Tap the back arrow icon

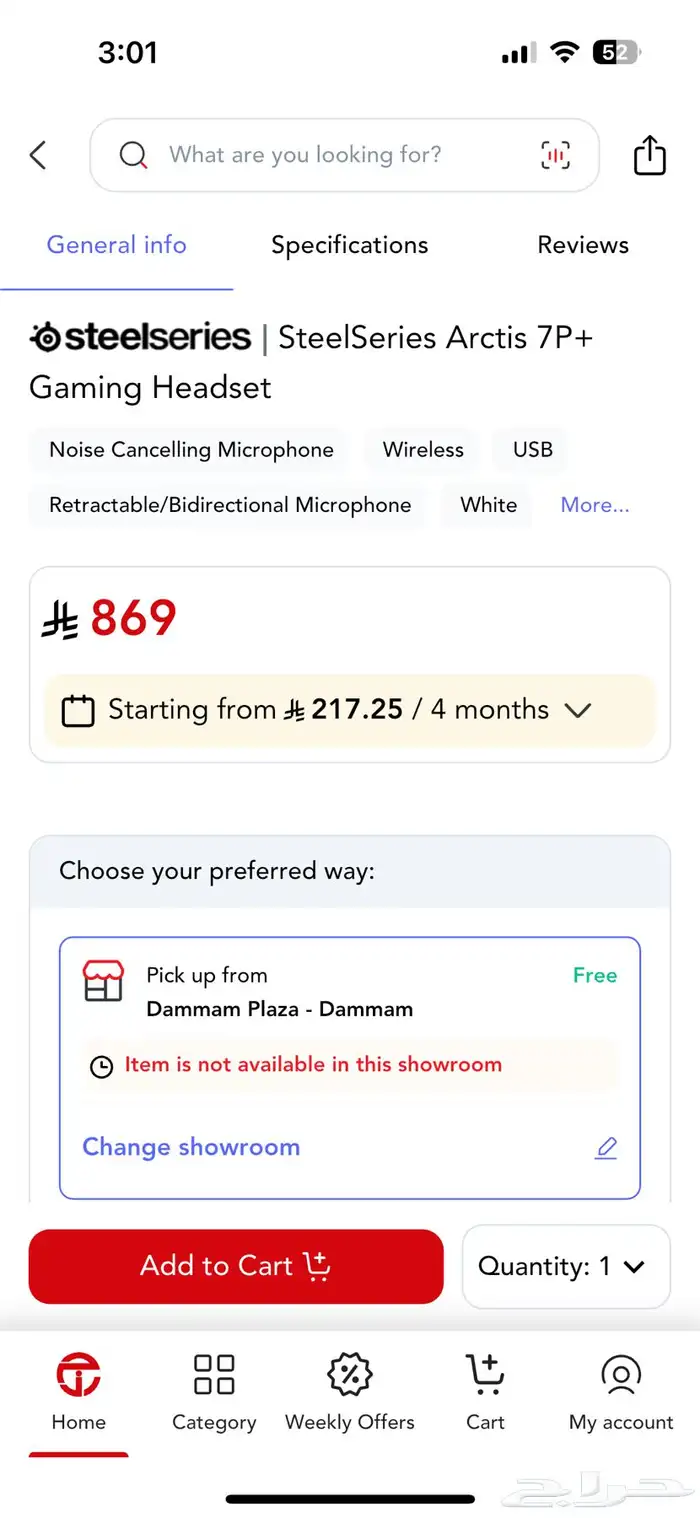(x=38, y=155)
